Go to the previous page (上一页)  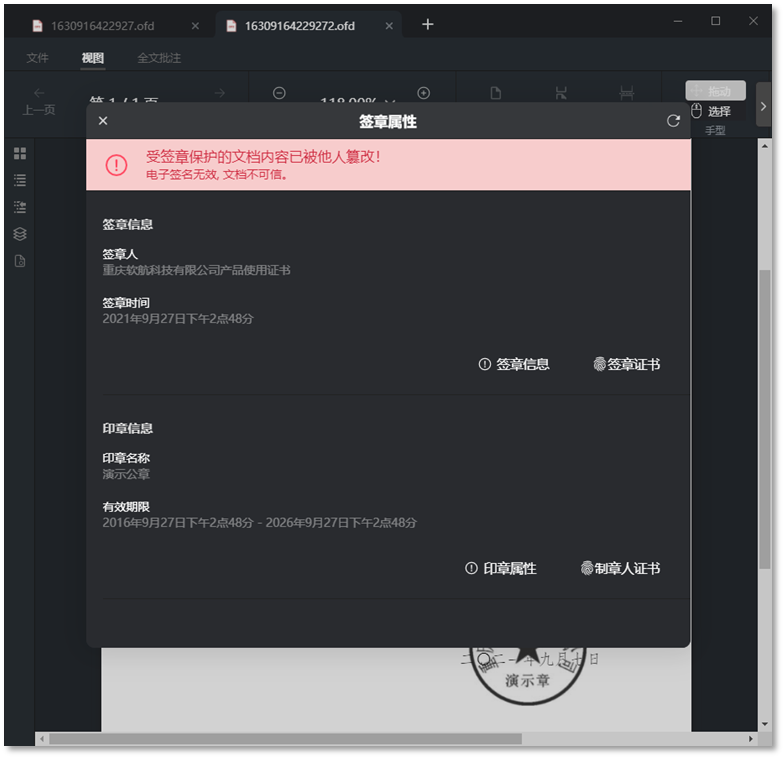pyautogui.click(x=39, y=102)
